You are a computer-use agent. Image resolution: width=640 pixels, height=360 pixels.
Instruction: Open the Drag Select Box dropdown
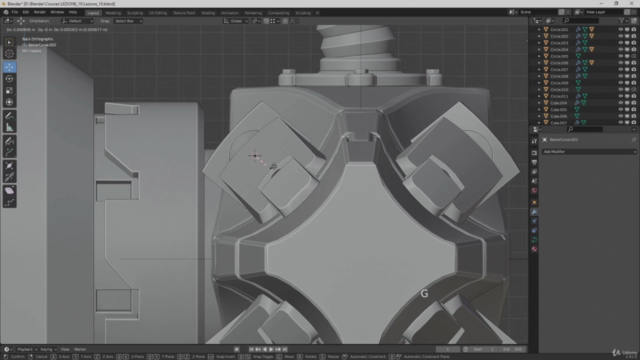128,21
